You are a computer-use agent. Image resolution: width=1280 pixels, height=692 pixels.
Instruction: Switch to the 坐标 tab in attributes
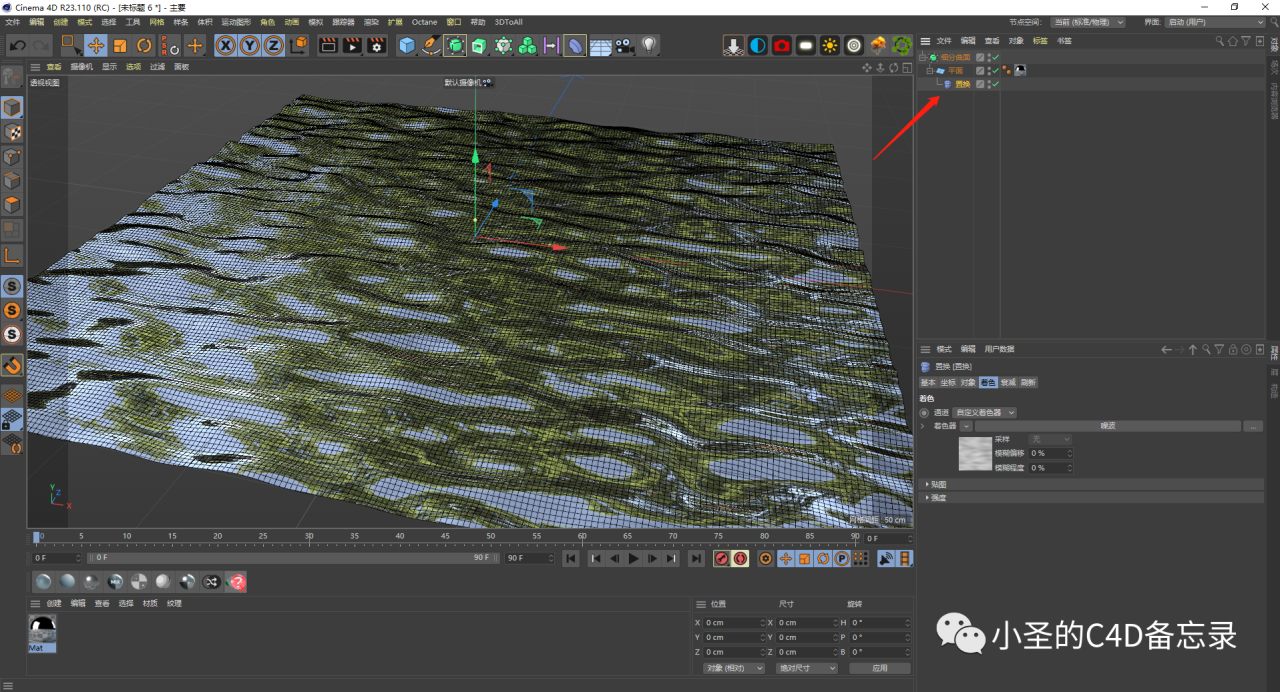tap(948, 382)
